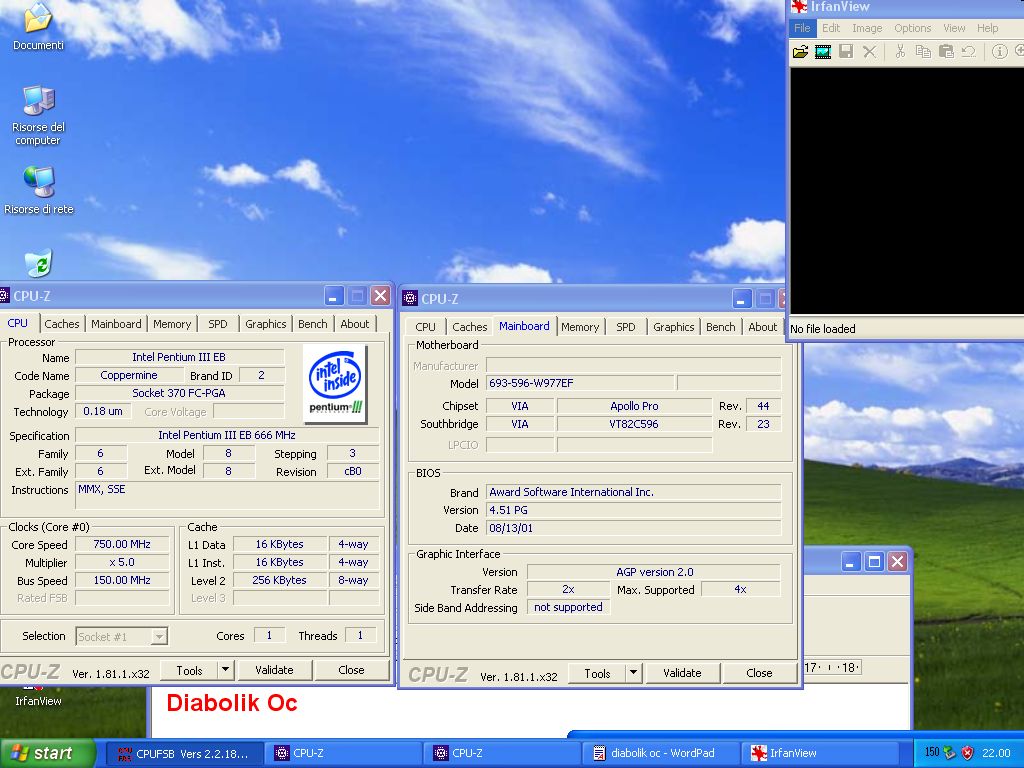
Task: Click the Slideshow icon in IrfanView toolbar
Action: [x=823, y=52]
